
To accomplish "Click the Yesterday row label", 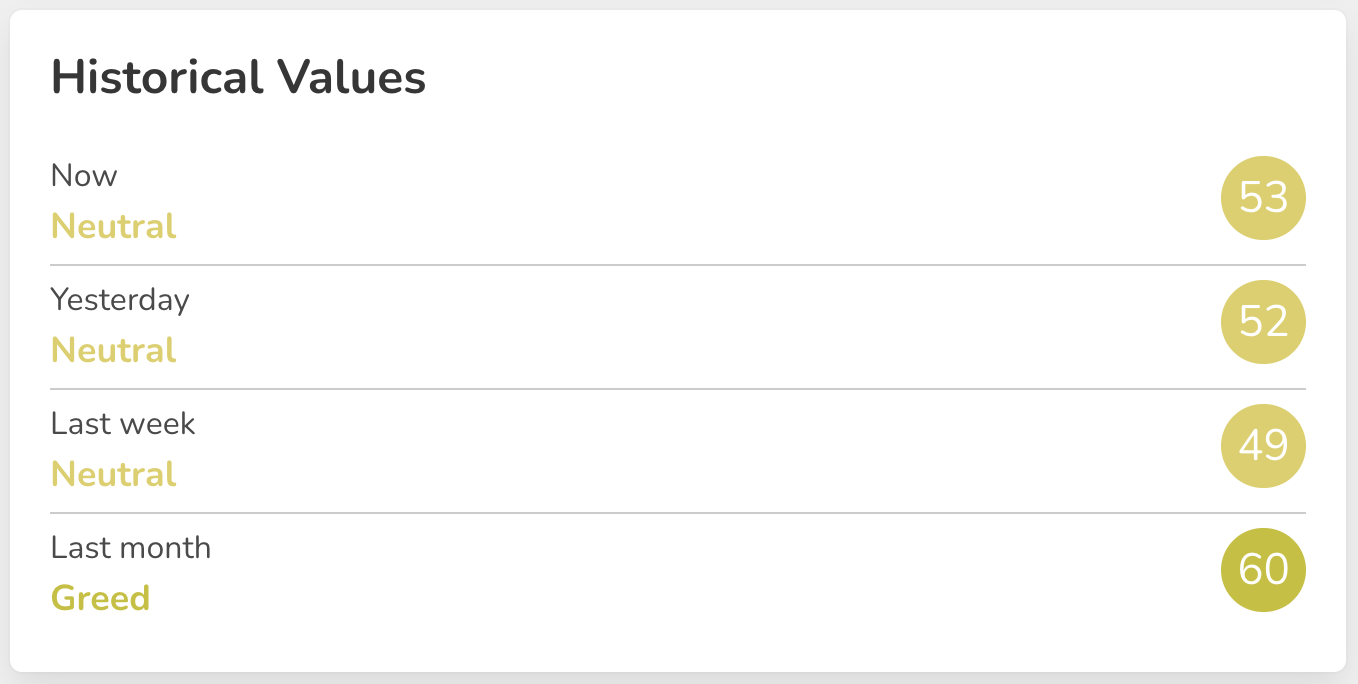I will click(x=120, y=300).
